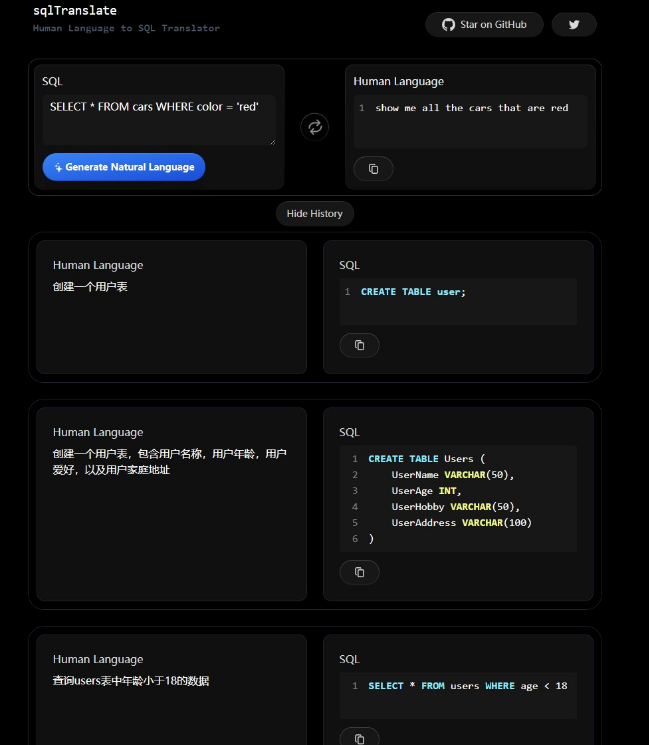Viewport: 649px width, 745px height.
Task: Copy the CREATE TABLE Users SQL code
Action: 359,572
